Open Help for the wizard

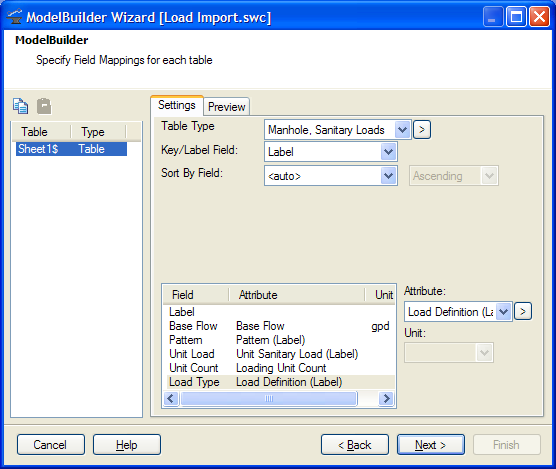point(127,445)
